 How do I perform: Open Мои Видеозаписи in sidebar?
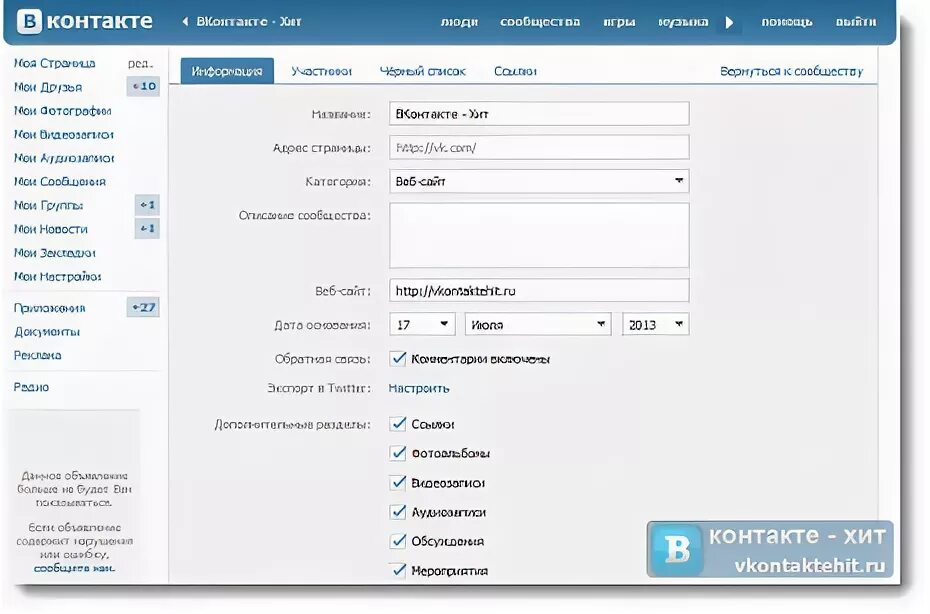63,134
